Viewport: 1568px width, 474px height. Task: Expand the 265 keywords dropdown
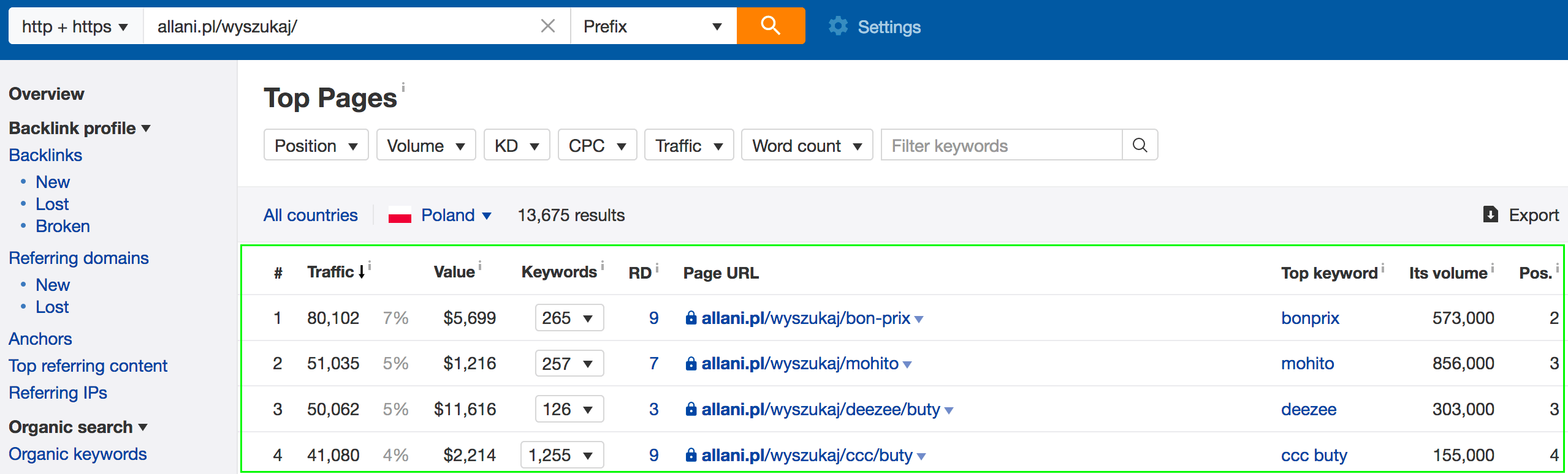click(569, 318)
